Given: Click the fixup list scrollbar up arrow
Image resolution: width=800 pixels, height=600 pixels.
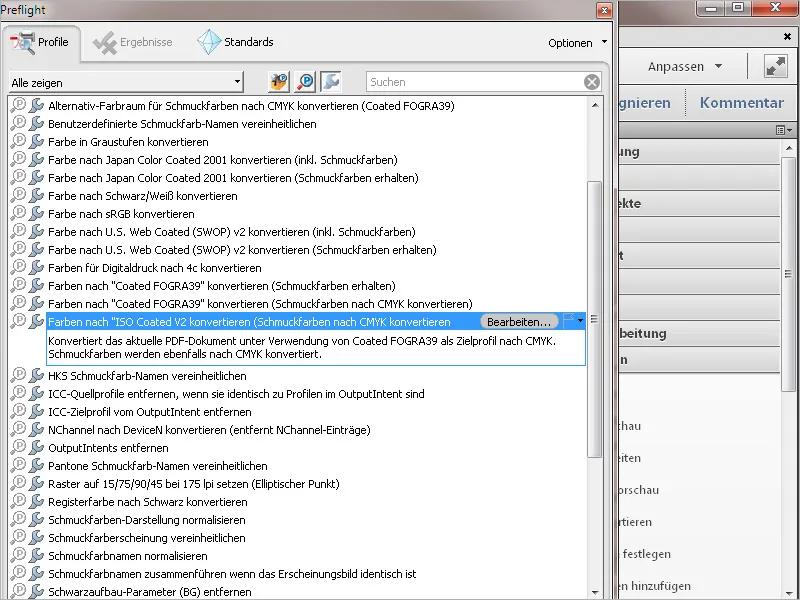Looking at the screenshot, I should (x=594, y=105).
